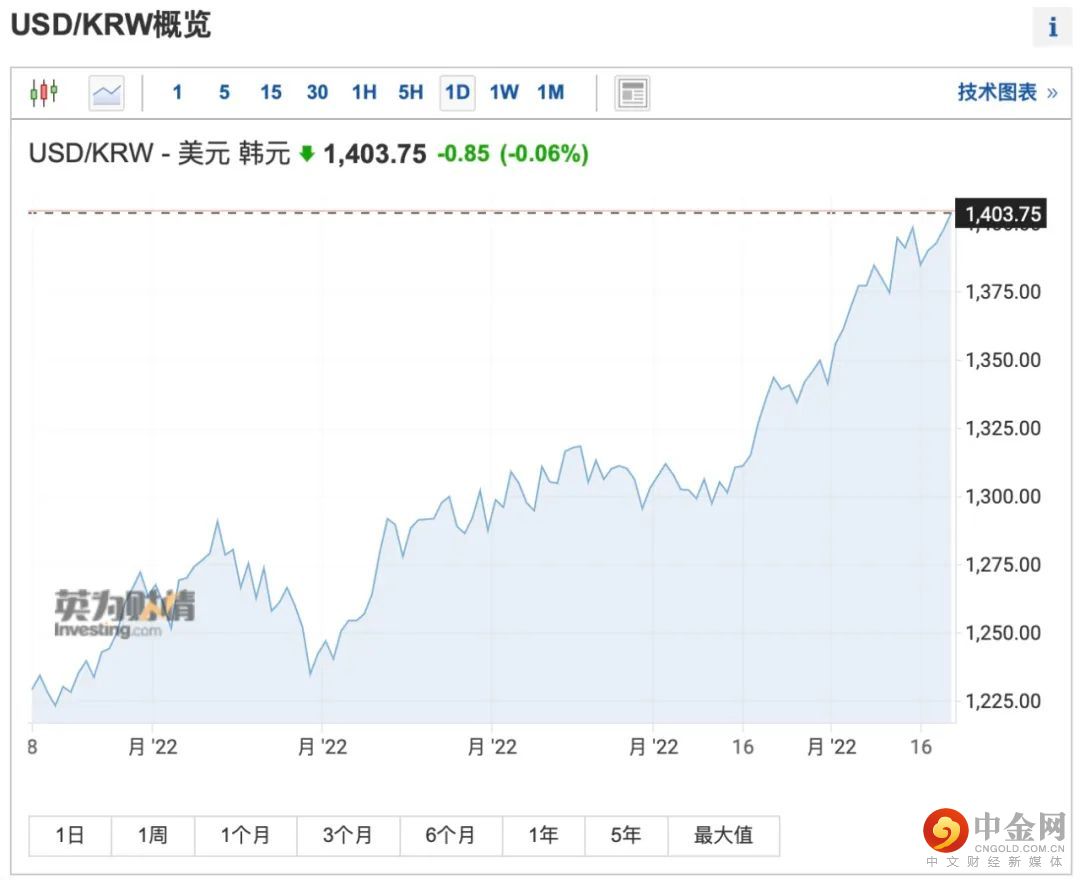Click the 1,300.00 axis label
The image size is (1080, 880).
click(1003, 496)
